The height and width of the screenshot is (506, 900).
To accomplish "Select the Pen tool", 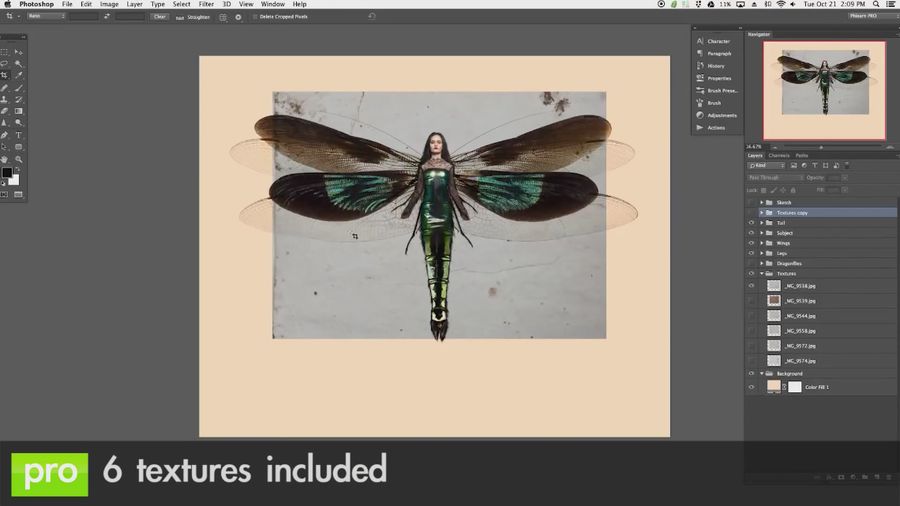I will 5,135.
